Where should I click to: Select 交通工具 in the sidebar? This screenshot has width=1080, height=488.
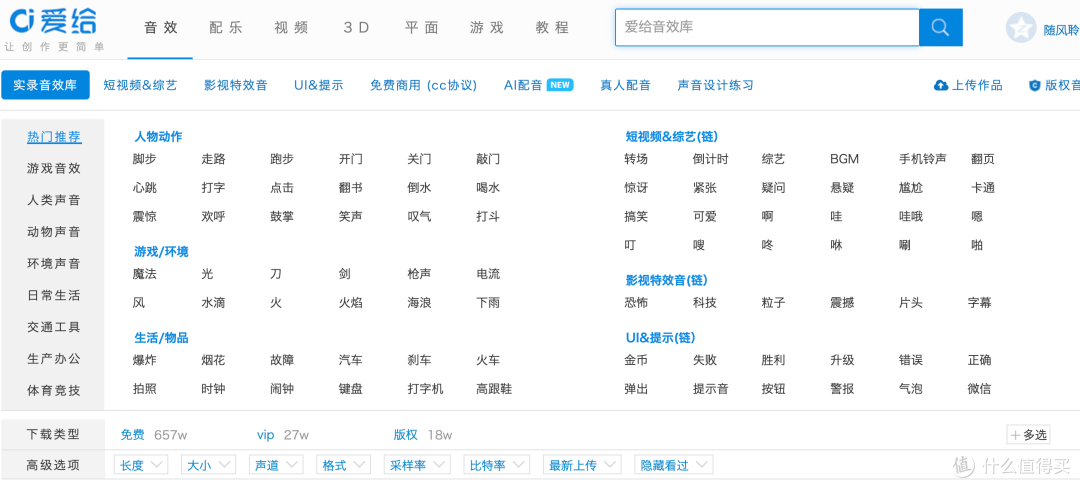54,327
